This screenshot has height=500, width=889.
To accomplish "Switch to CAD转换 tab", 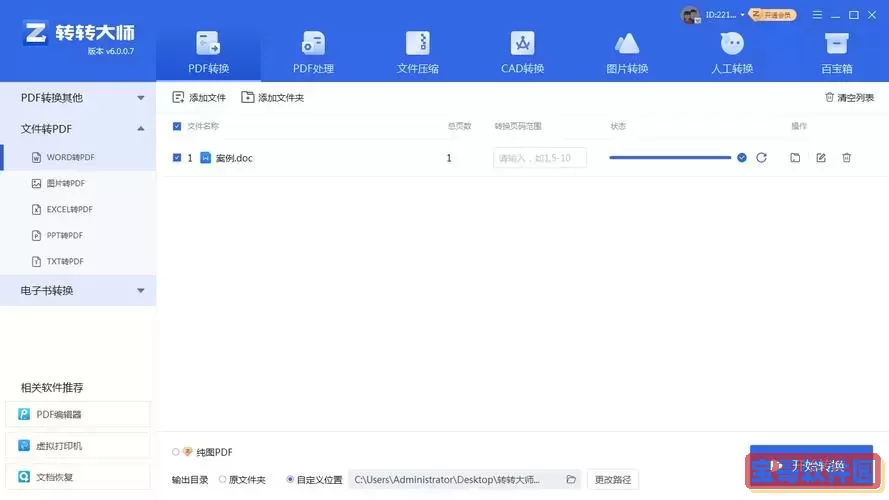I will [x=522, y=53].
